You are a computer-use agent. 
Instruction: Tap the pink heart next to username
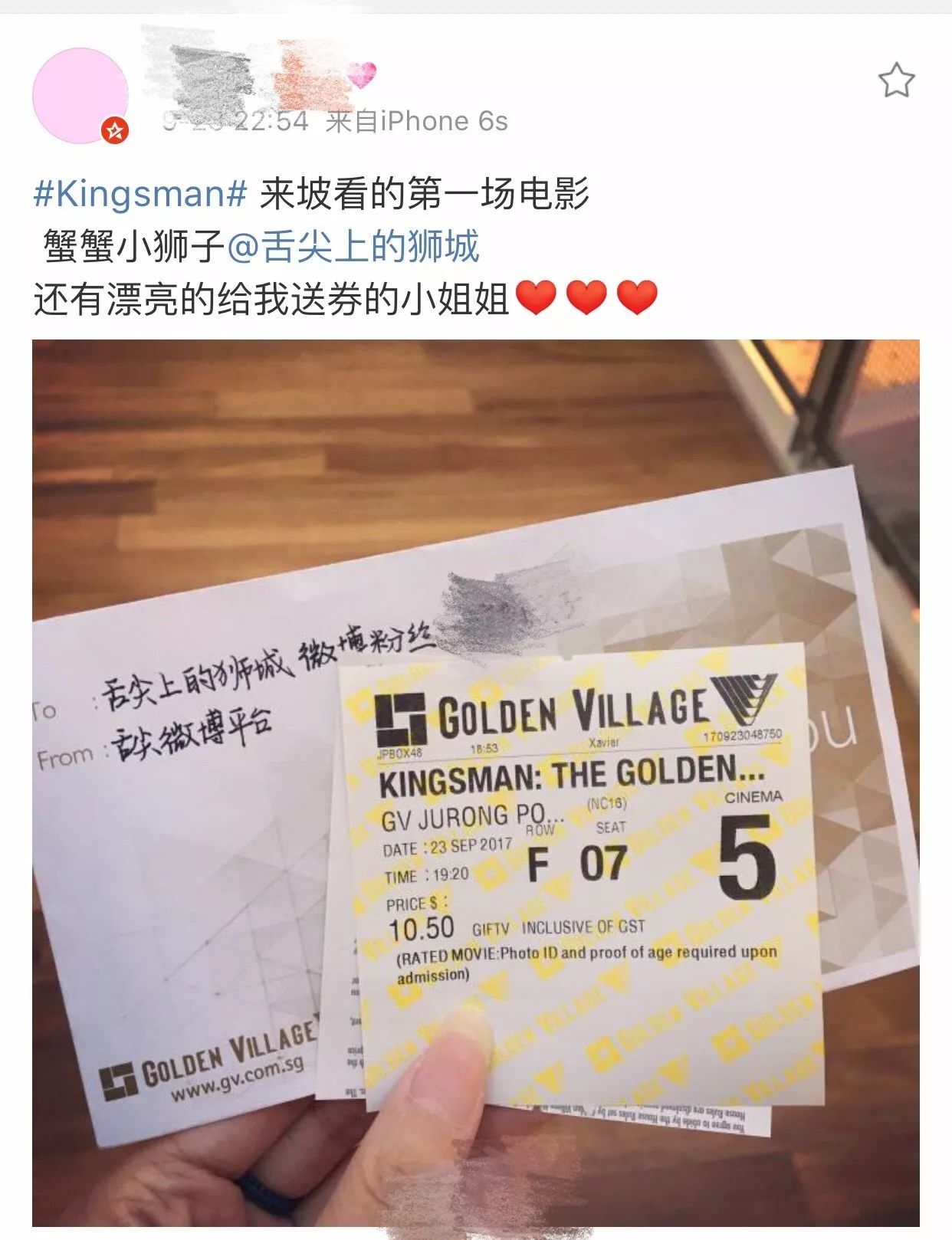[362, 74]
